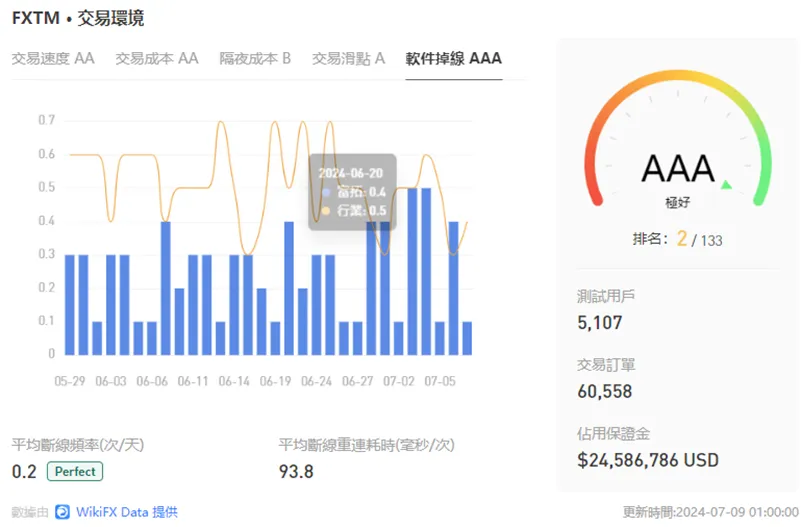Click the AAA rating on gauge
801x527 pixels.
[678, 169]
